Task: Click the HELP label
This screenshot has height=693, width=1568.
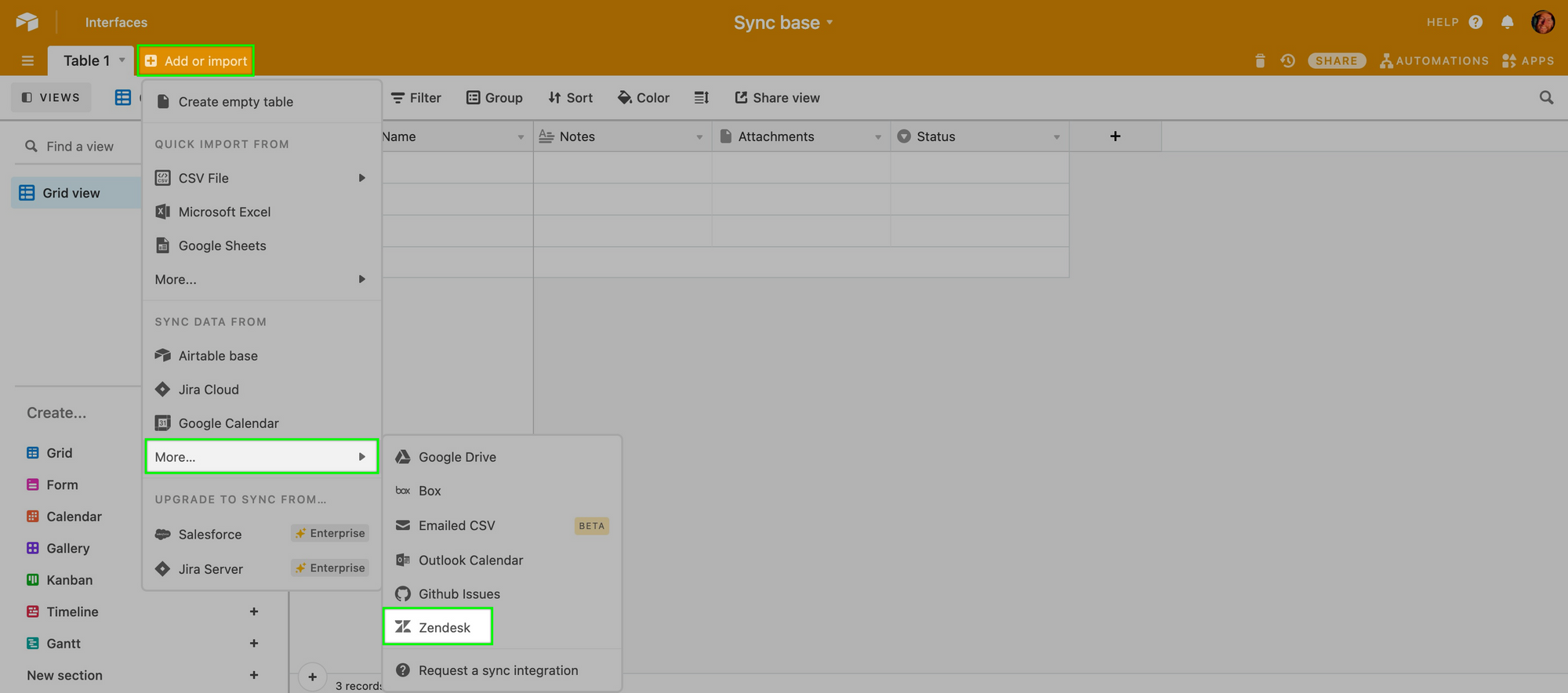Action: [x=1443, y=22]
